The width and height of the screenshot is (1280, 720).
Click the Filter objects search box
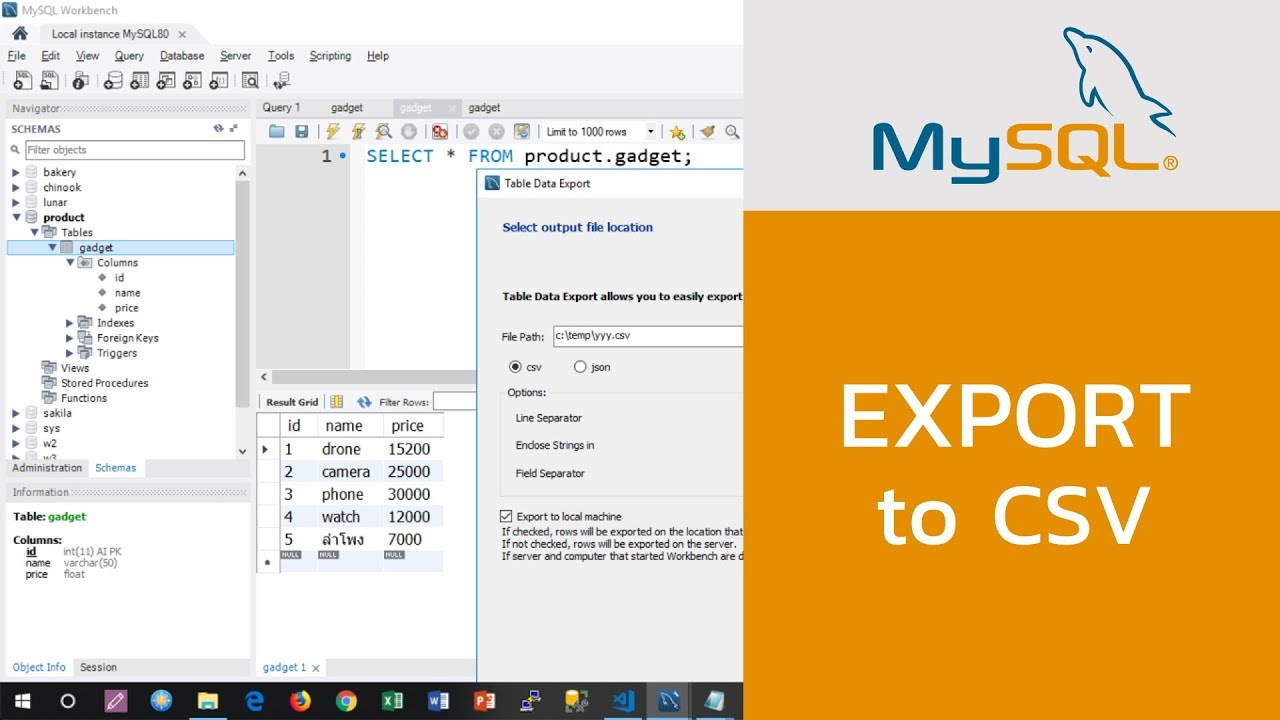(134, 150)
